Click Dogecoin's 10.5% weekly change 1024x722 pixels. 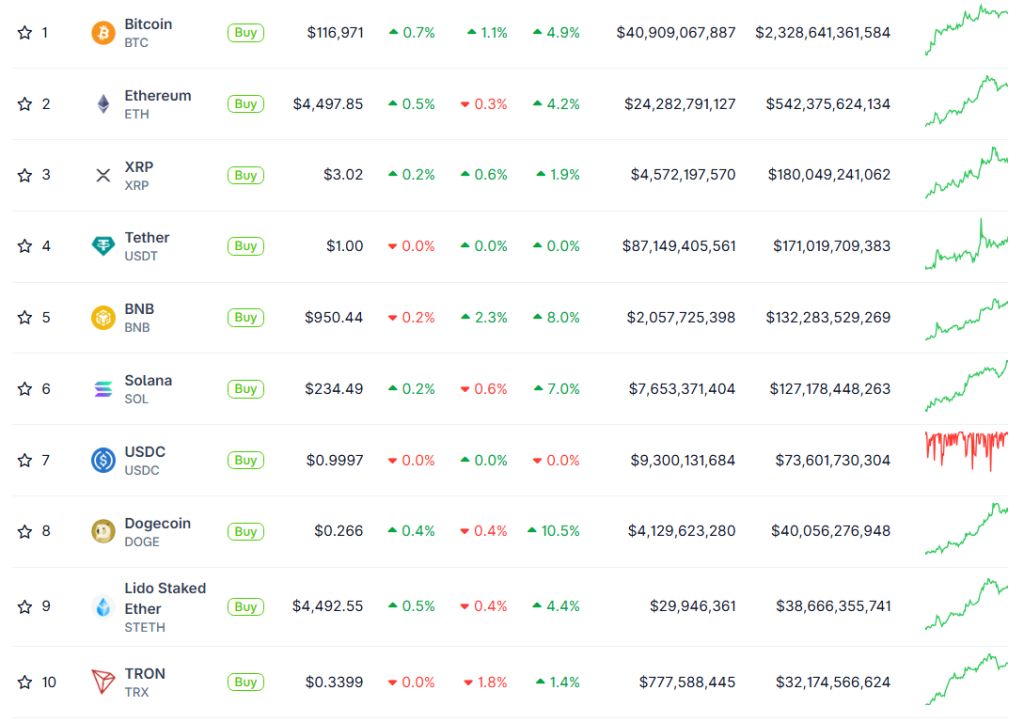point(554,531)
